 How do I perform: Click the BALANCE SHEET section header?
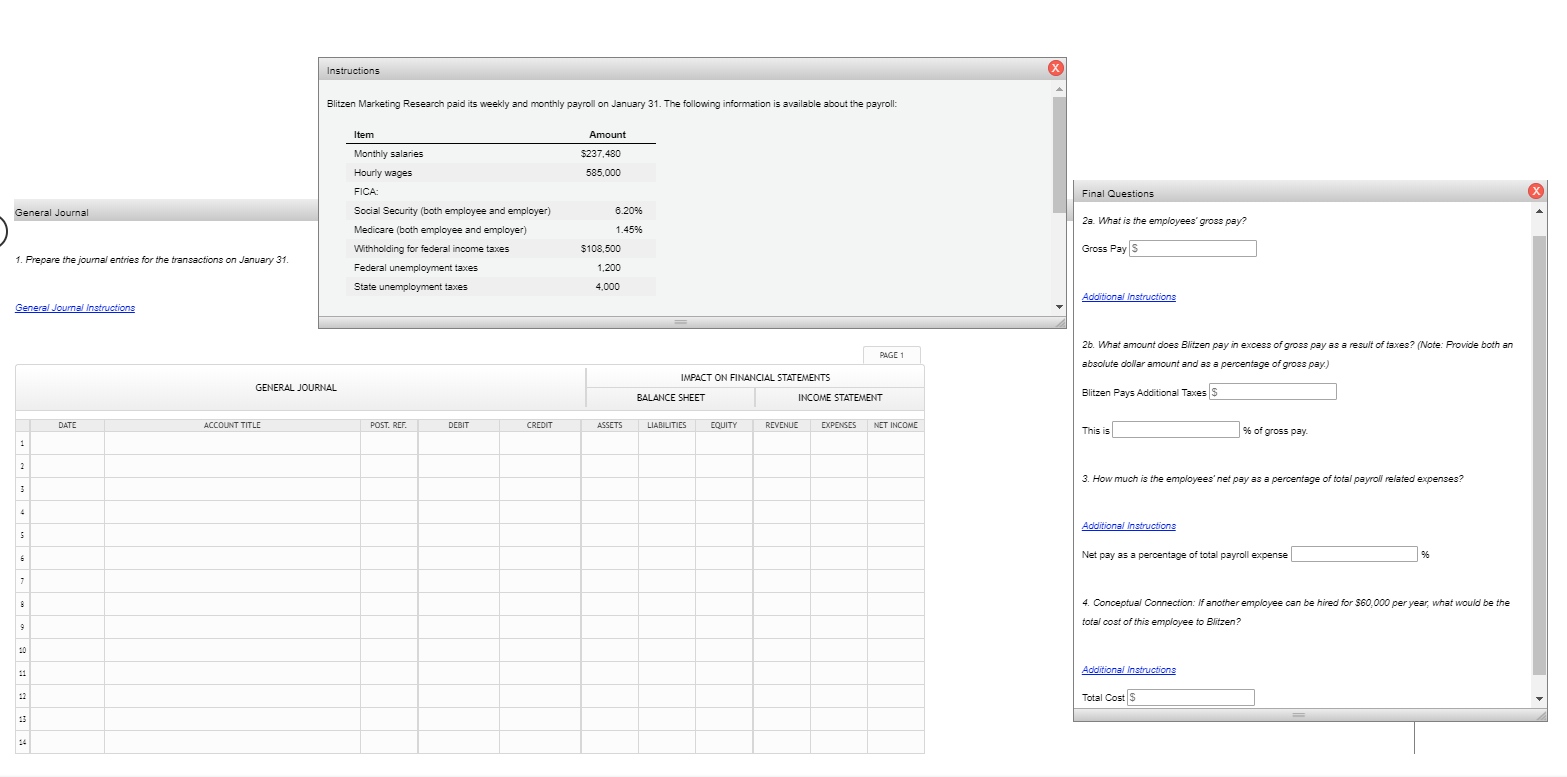[670, 398]
